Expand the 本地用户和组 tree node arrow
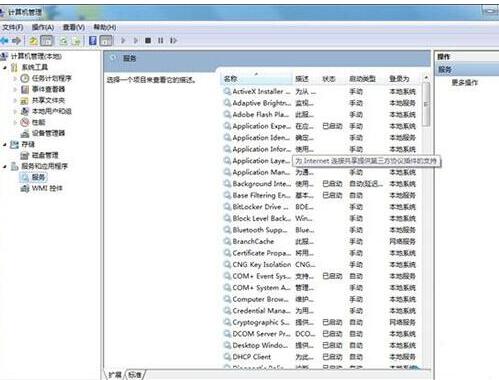 15,112
